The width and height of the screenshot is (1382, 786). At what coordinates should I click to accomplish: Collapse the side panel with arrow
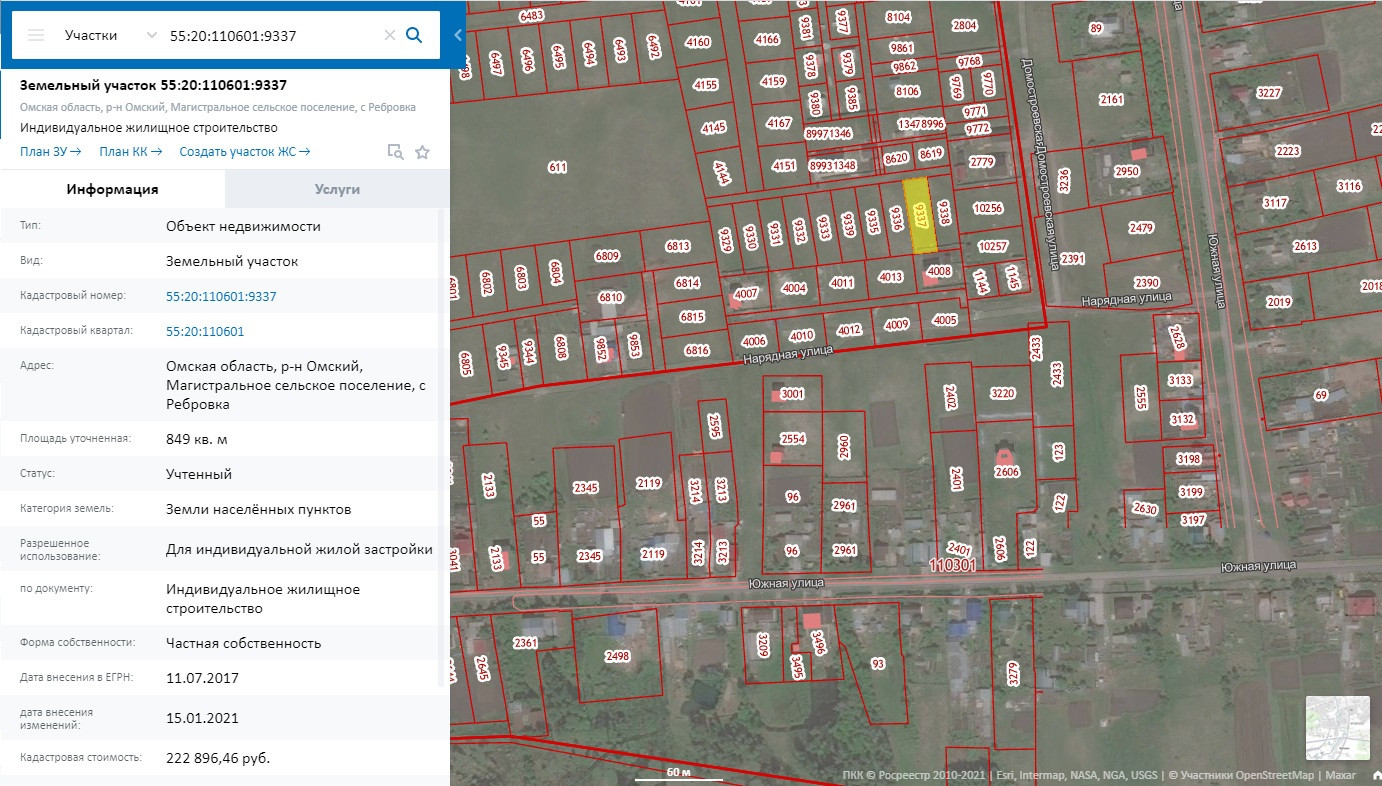point(458,35)
